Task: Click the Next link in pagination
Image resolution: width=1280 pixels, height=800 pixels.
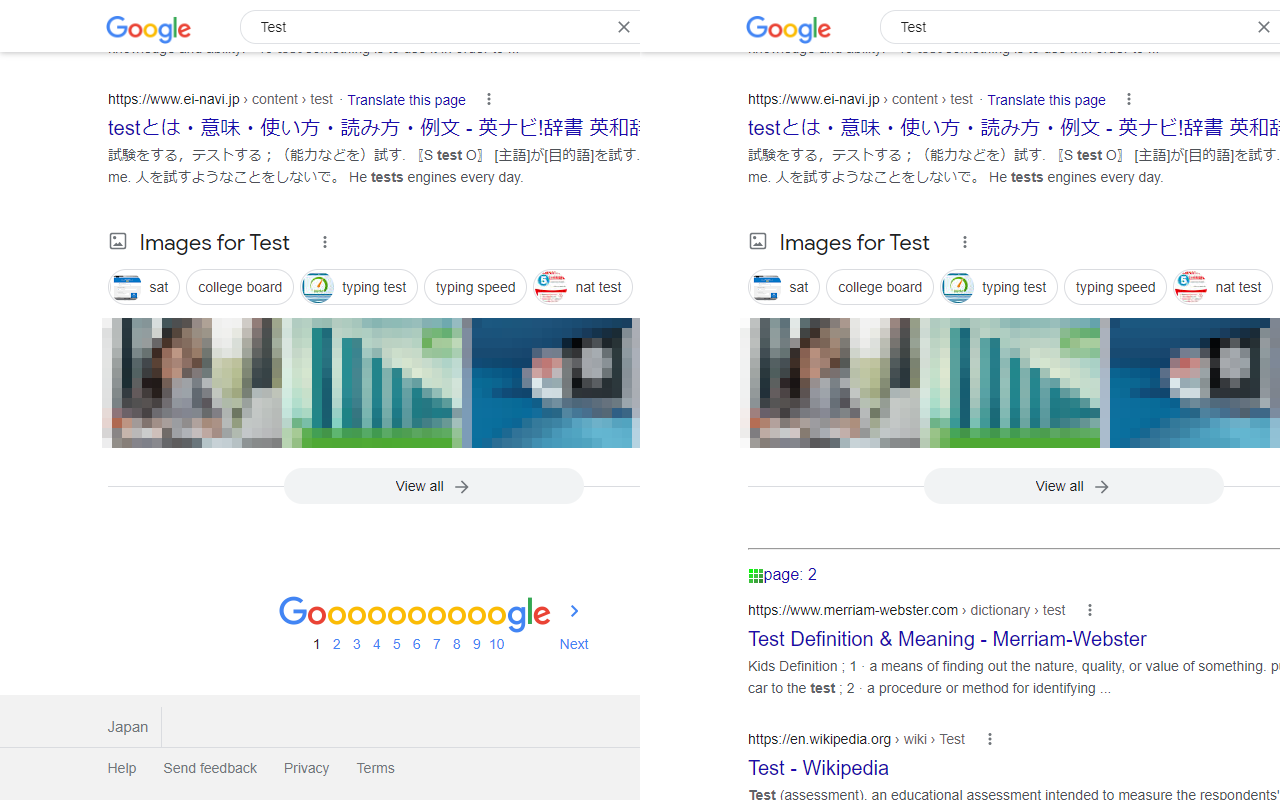Action: tap(574, 644)
